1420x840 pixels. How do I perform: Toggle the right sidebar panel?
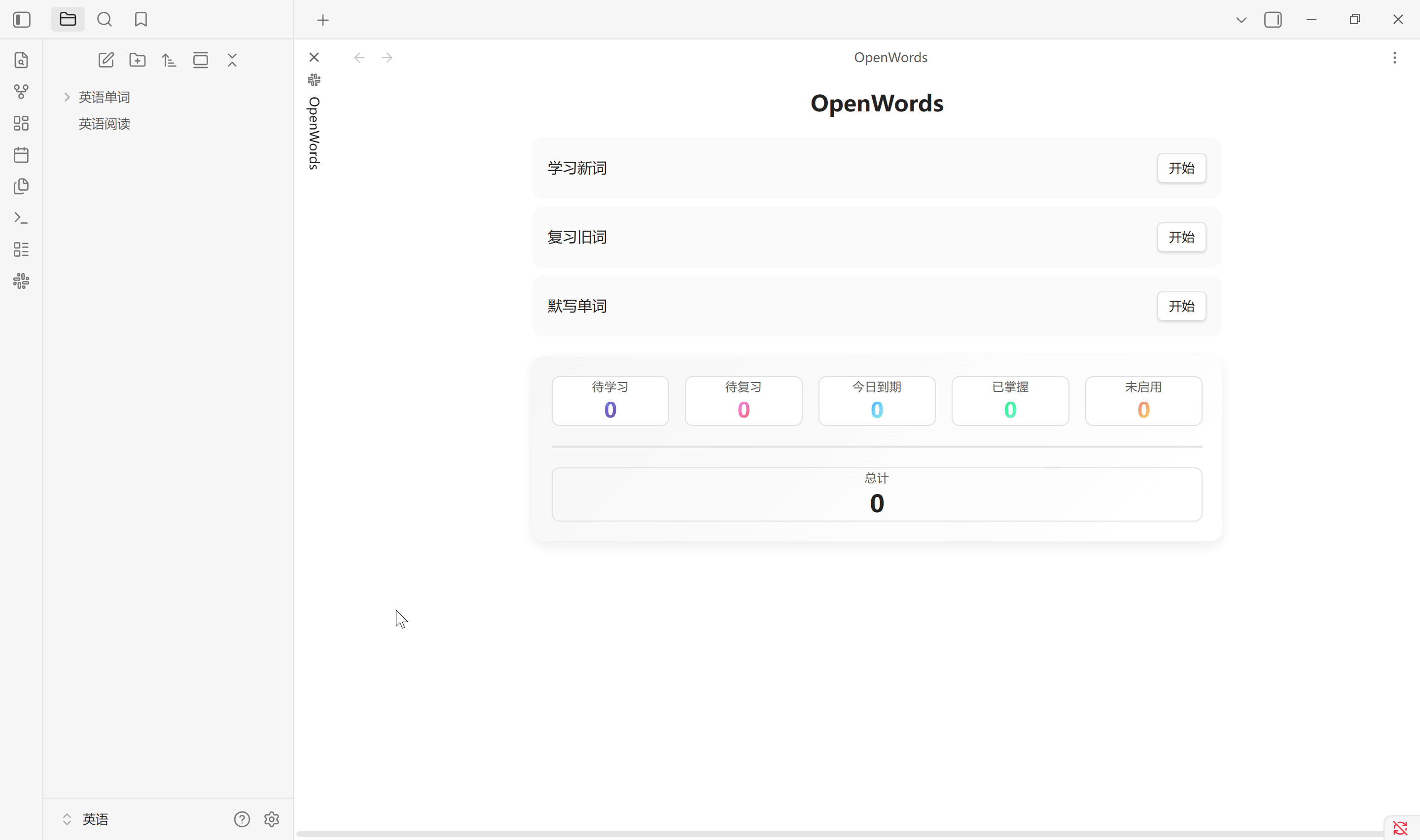point(1273,20)
